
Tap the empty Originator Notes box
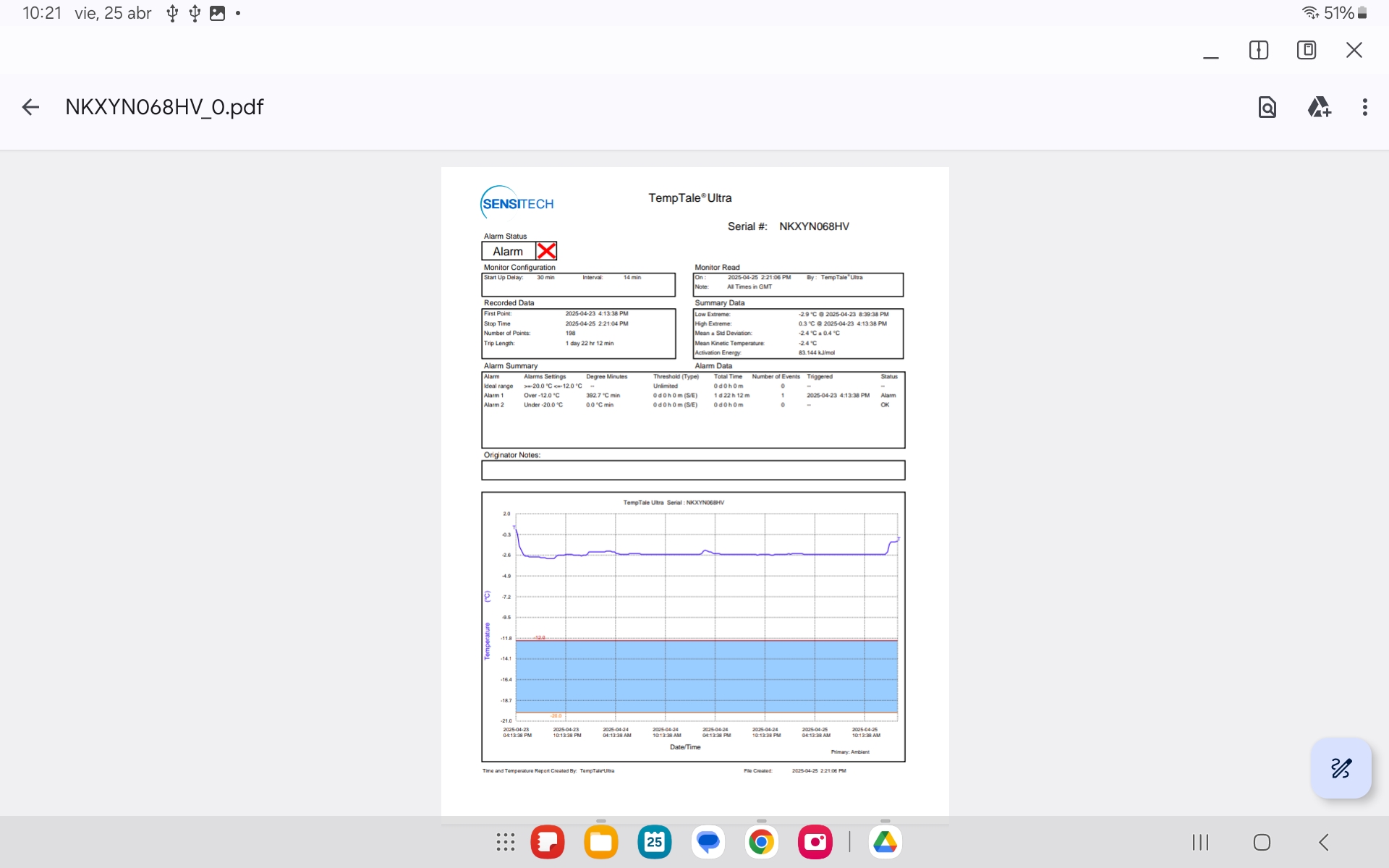(x=693, y=471)
